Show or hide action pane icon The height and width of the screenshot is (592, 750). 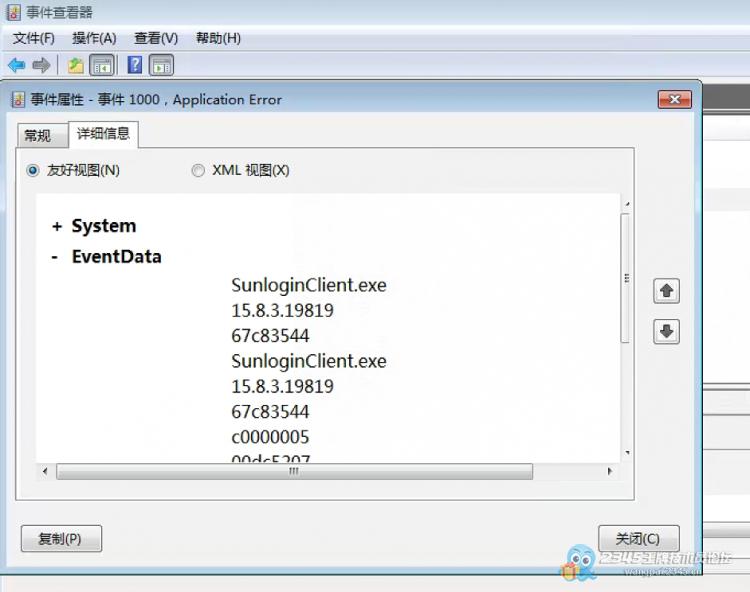161,65
